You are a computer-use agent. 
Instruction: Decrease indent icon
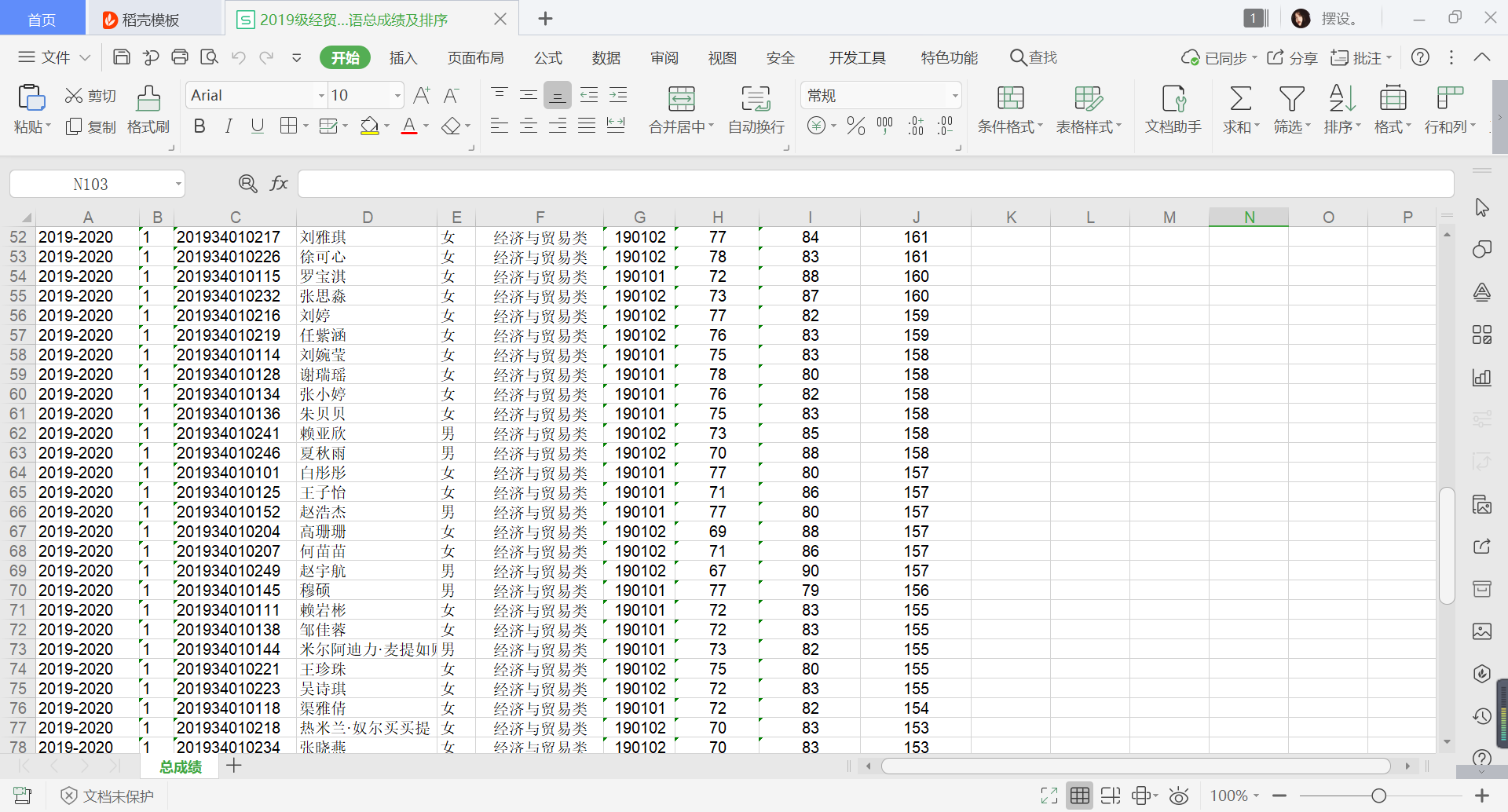click(589, 96)
